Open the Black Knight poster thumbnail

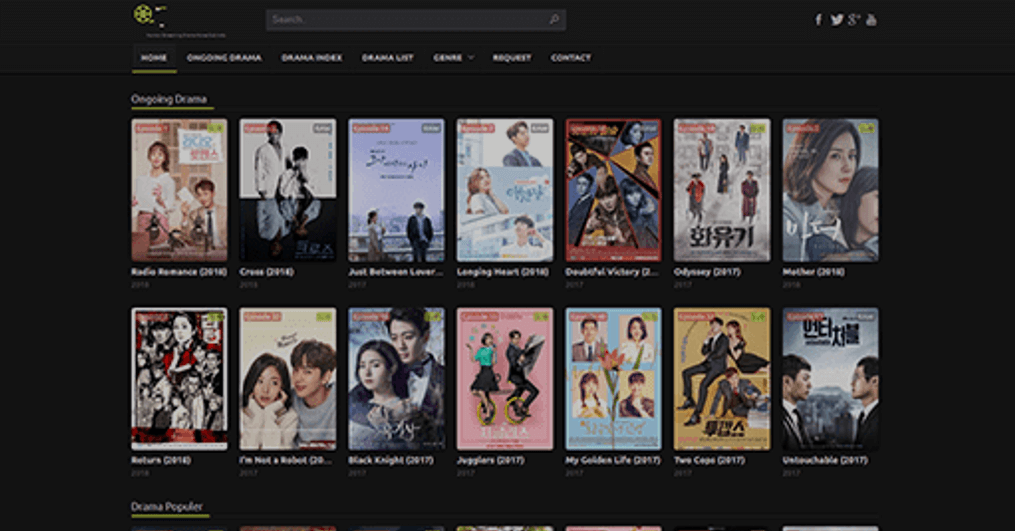coord(396,379)
